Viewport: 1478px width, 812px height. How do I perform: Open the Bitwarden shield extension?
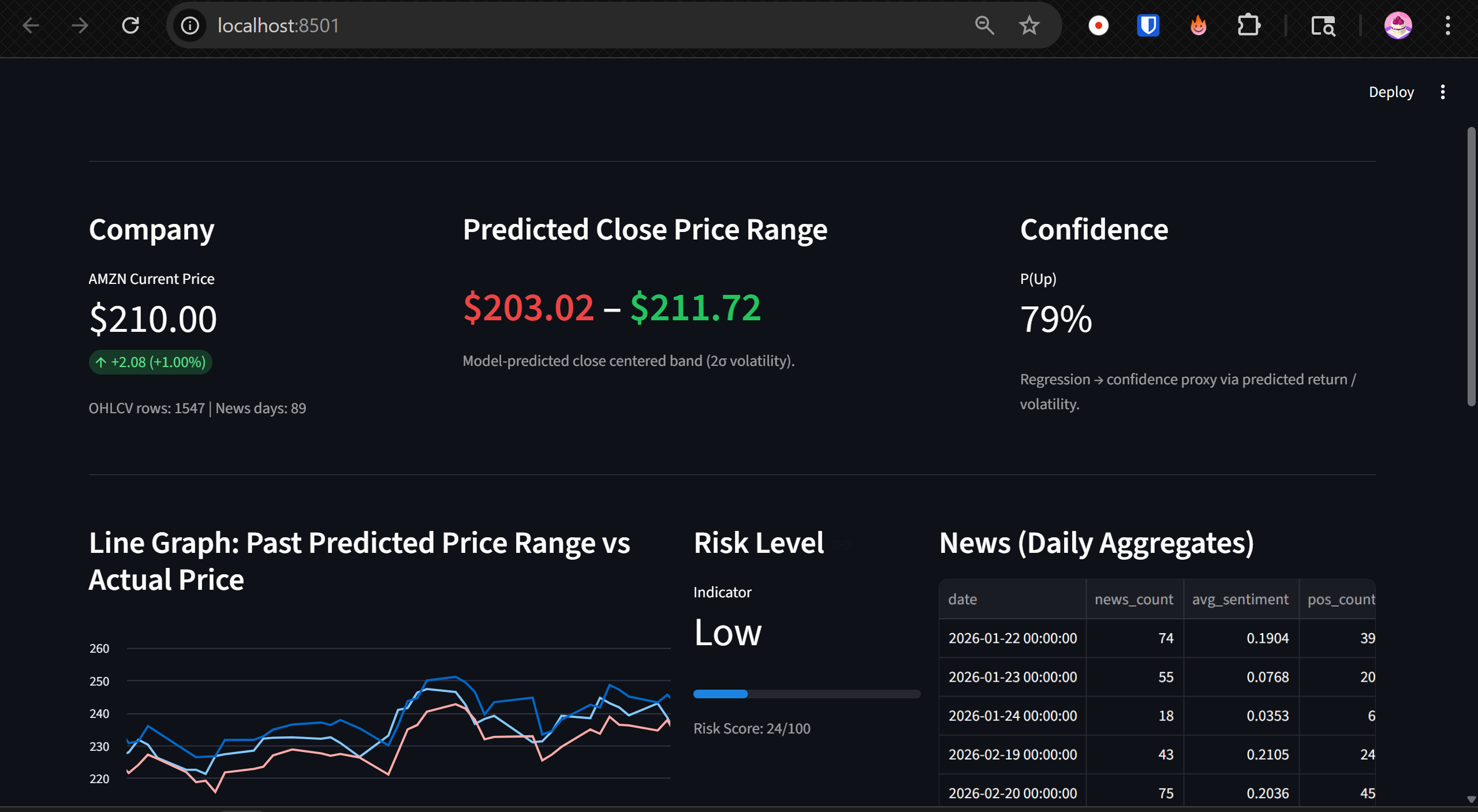tap(1148, 25)
